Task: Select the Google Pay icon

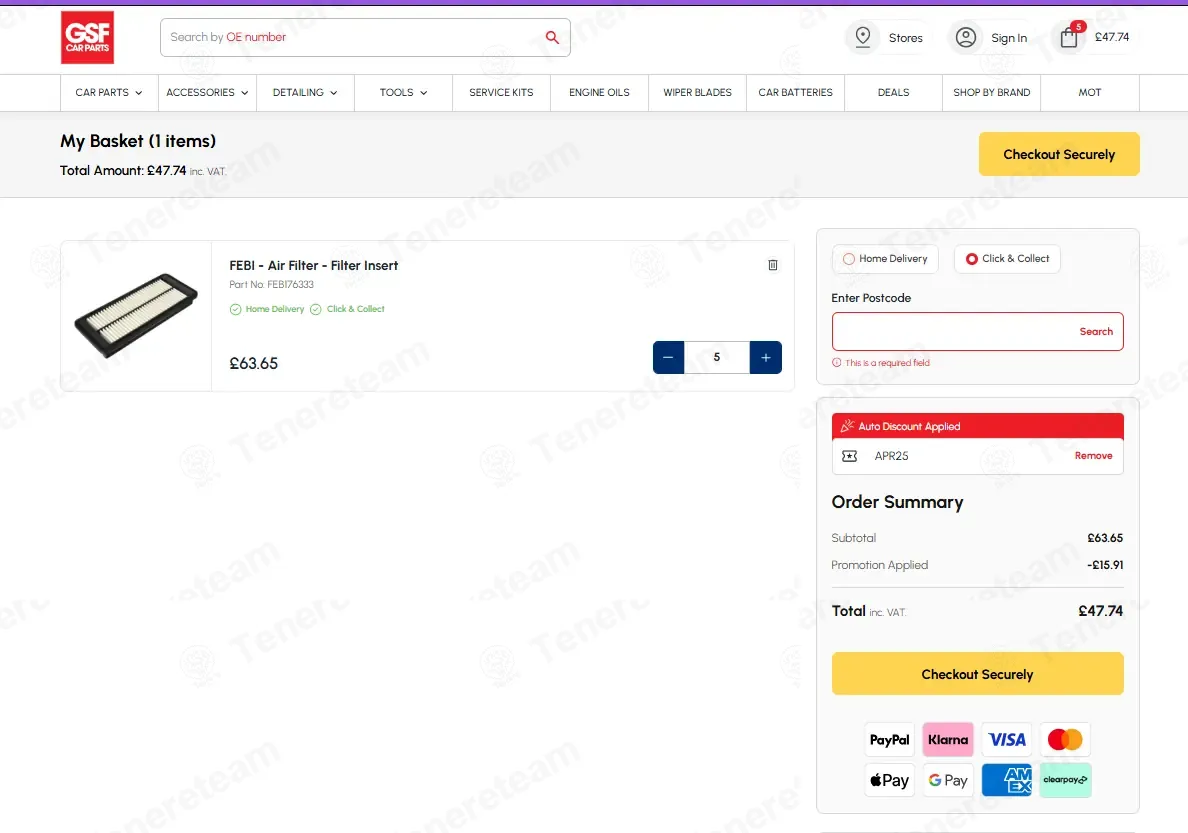Action: (948, 780)
